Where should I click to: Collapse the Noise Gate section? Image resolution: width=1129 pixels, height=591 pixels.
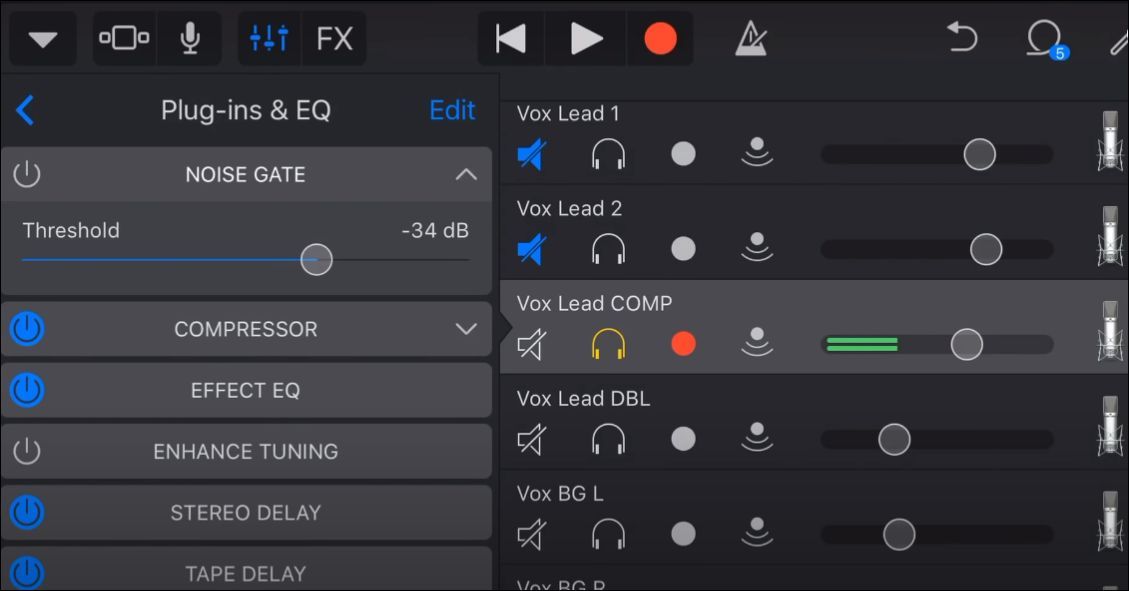click(466, 174)
